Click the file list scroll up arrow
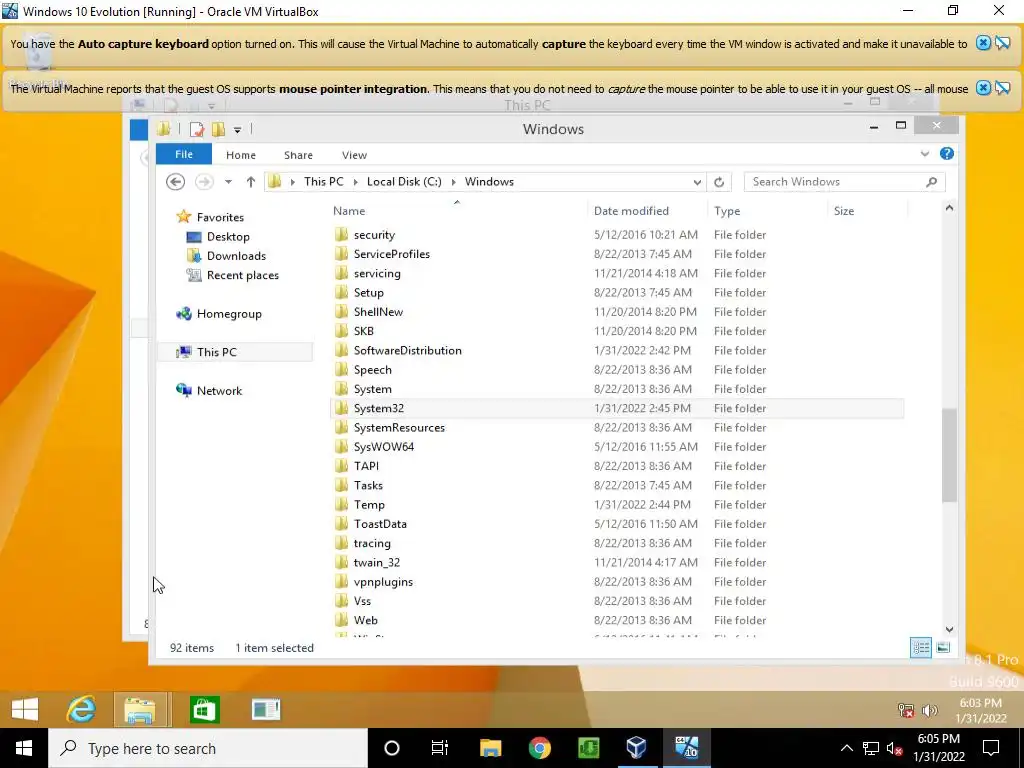This screenshot has width=1024, height=768. (950, 208)
